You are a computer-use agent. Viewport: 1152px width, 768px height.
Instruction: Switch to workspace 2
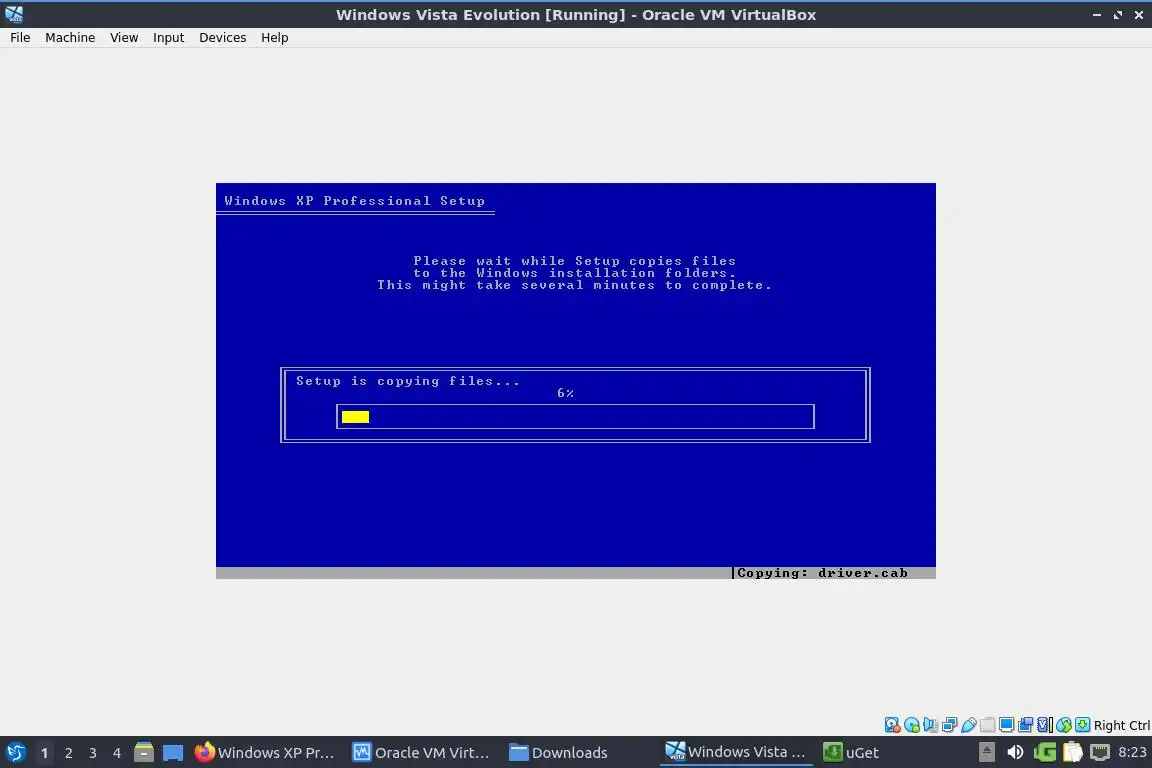pyautogui.click(x=68, y=753)
